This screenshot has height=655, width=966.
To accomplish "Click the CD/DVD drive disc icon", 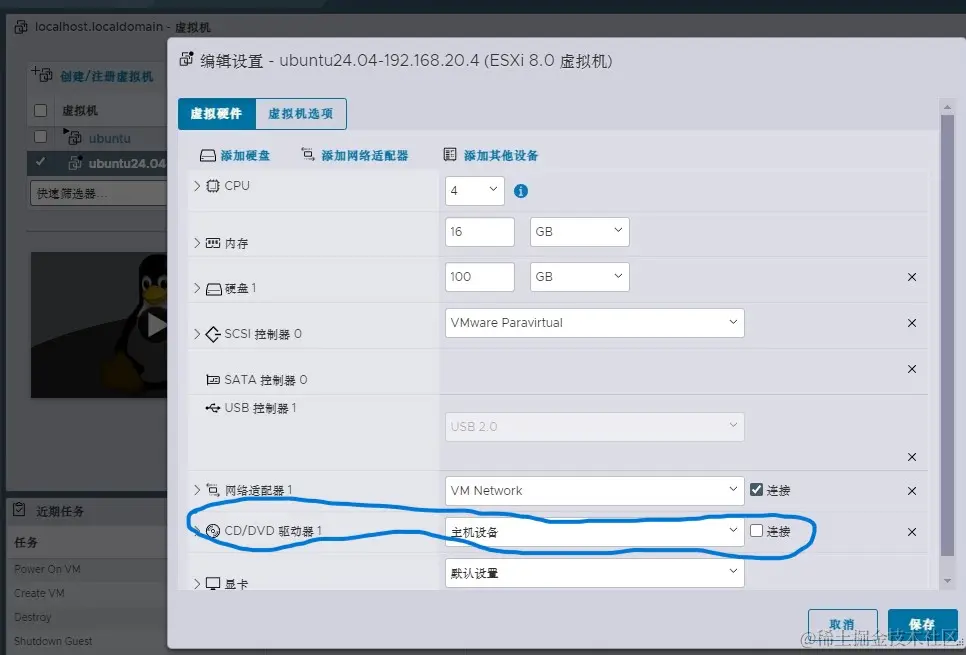I will pos(213,531).
